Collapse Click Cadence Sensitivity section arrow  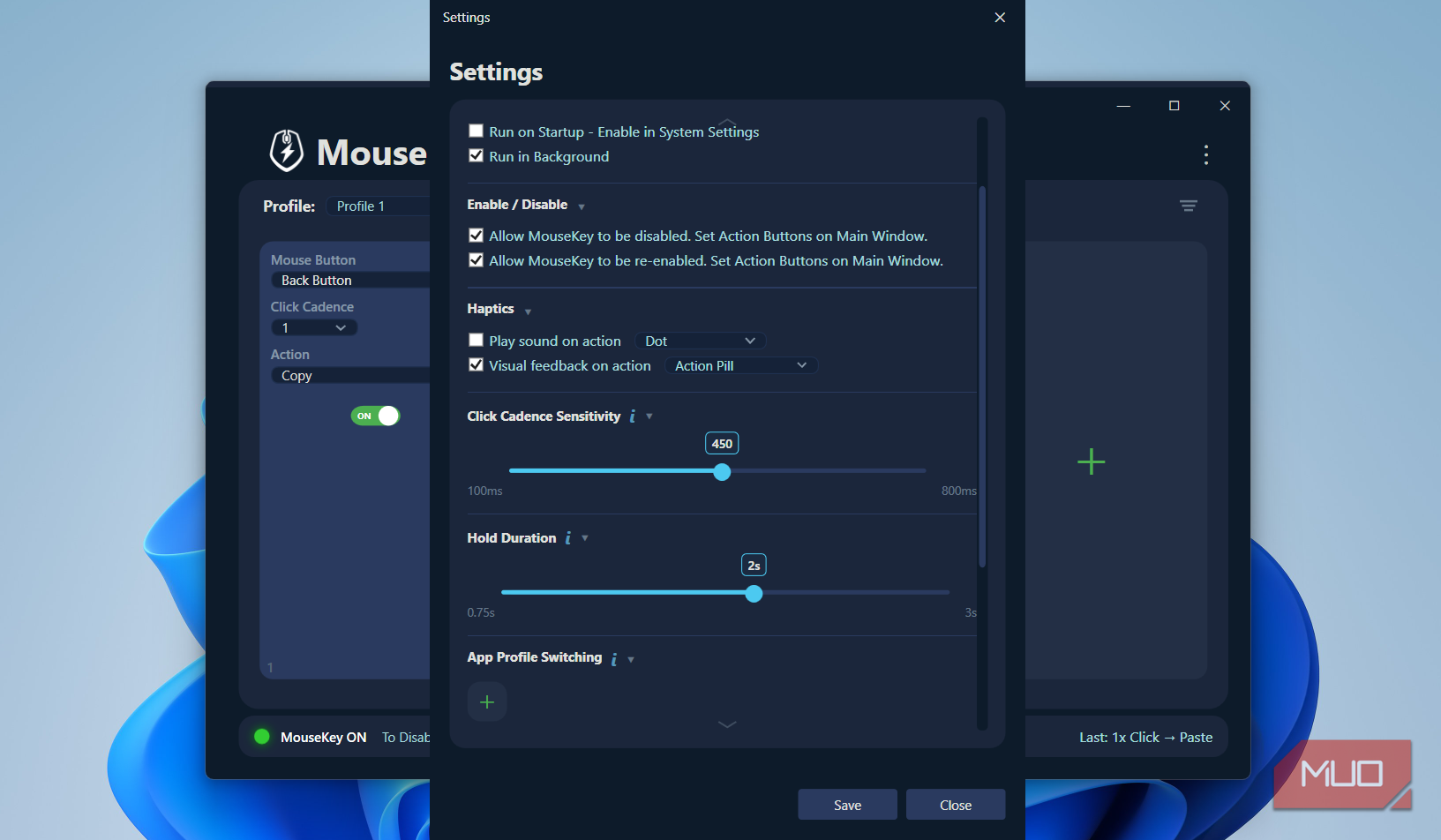649,416
